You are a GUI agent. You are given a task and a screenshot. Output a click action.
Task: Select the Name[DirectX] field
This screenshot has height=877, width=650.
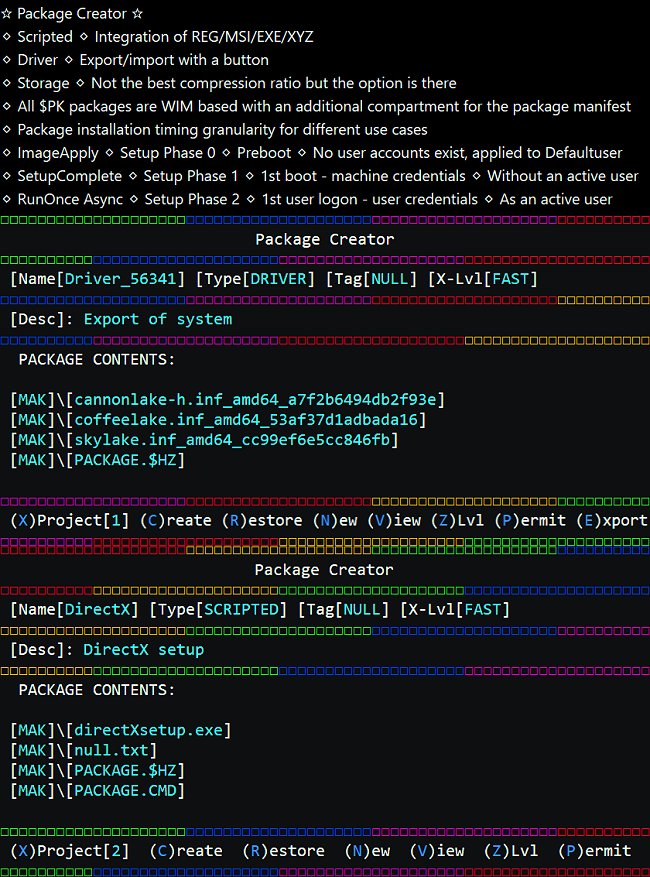74,609
